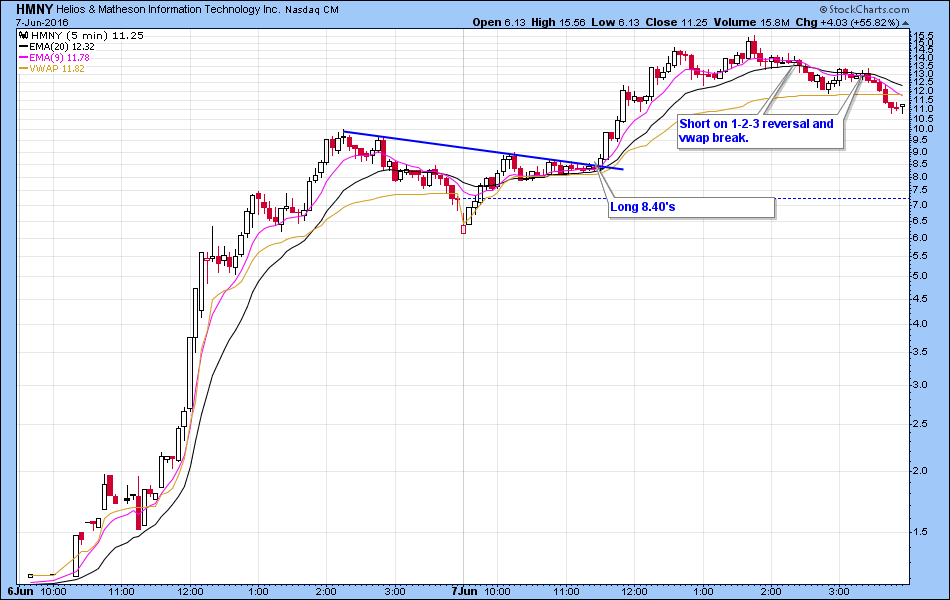This screenshot has height=600, width=950.
Task: Click the HMNY (5 min) 11.25 legend entry
Action: (86, 35)
